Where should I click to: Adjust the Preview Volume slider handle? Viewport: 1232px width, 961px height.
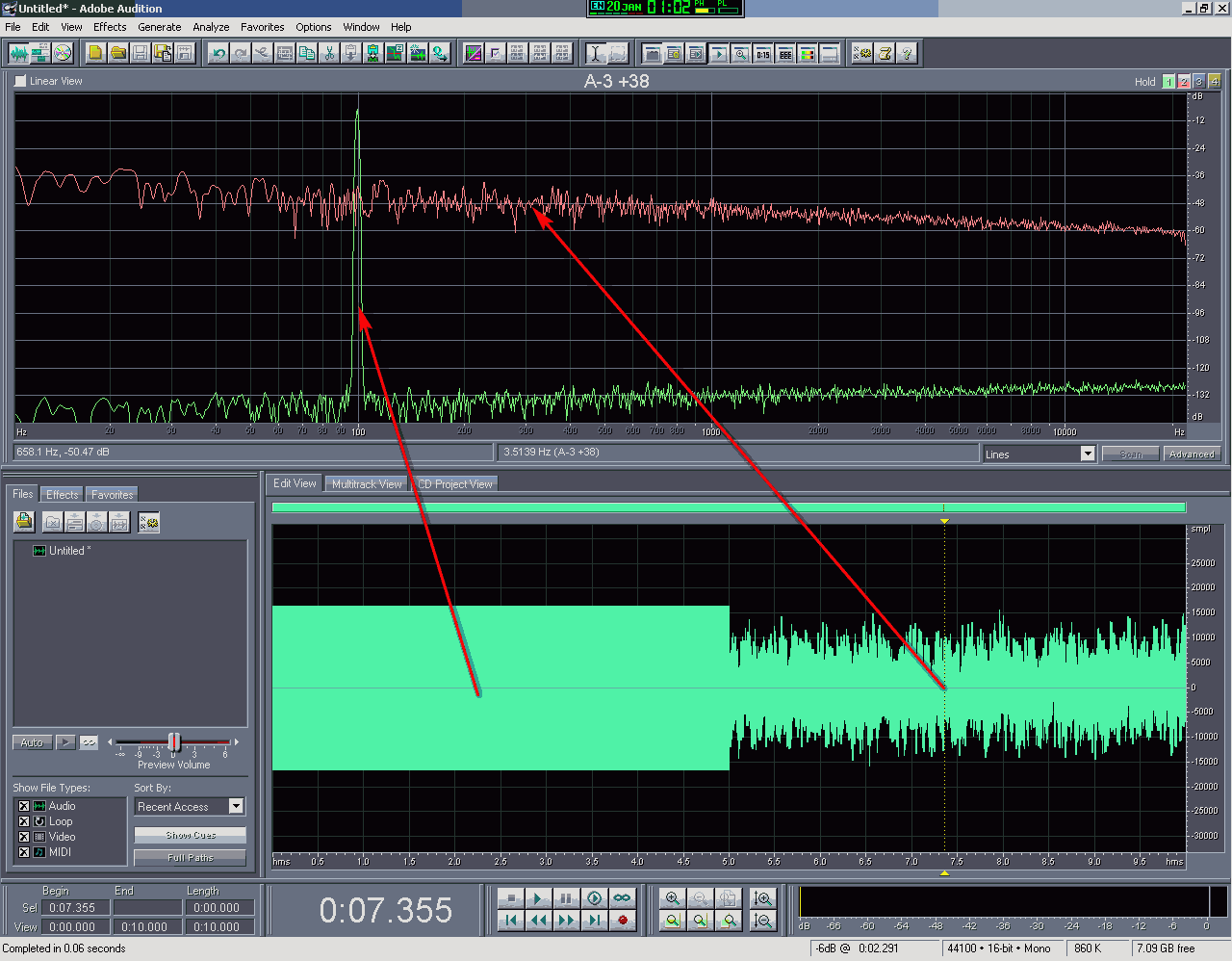pyautogui.click(x=174, y=741)
